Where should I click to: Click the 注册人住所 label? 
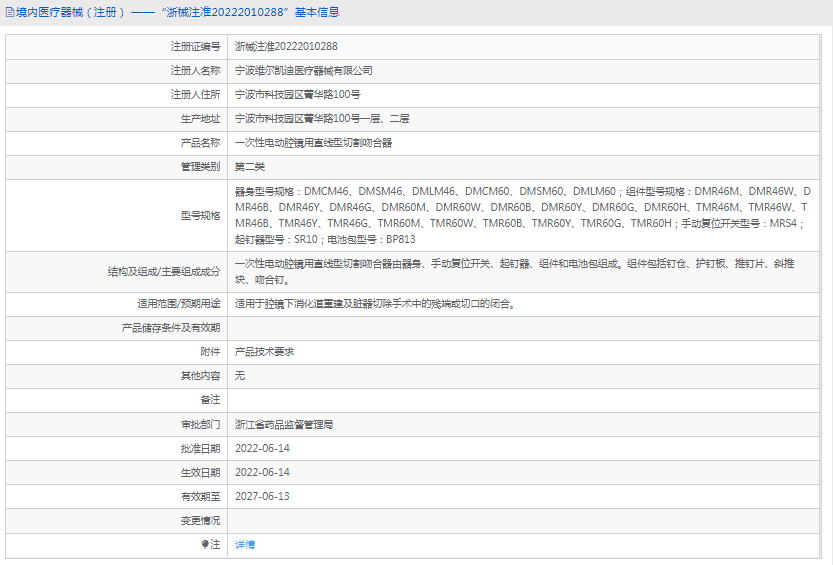195,95
